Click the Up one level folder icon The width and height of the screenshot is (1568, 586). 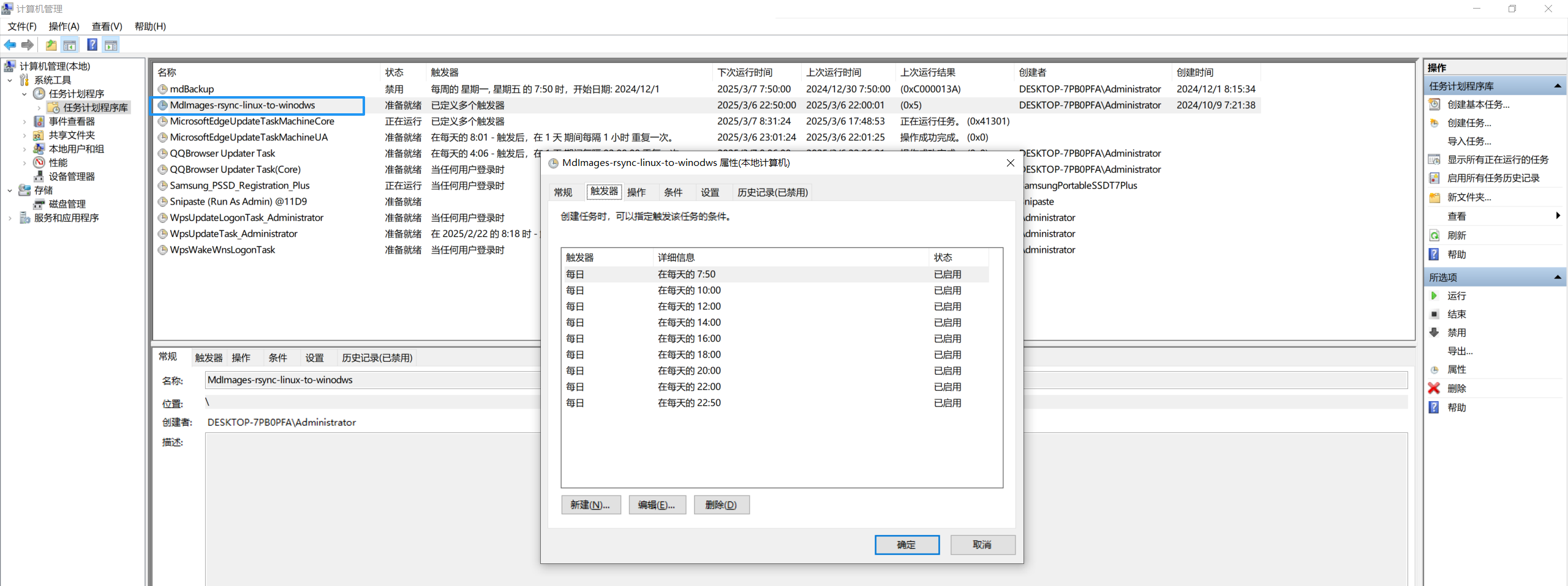(51, 45)
